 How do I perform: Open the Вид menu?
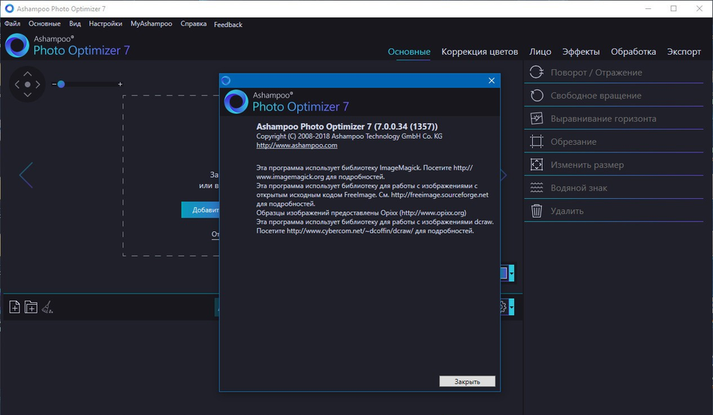(x=75, y=24)
